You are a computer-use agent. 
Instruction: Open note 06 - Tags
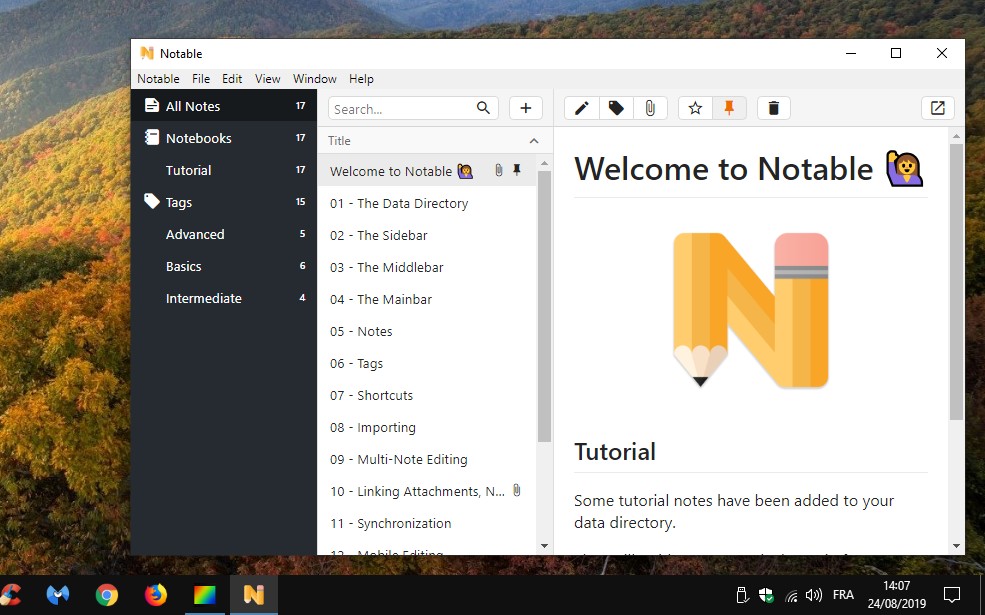pyautogui.click(x=427, y=363)
